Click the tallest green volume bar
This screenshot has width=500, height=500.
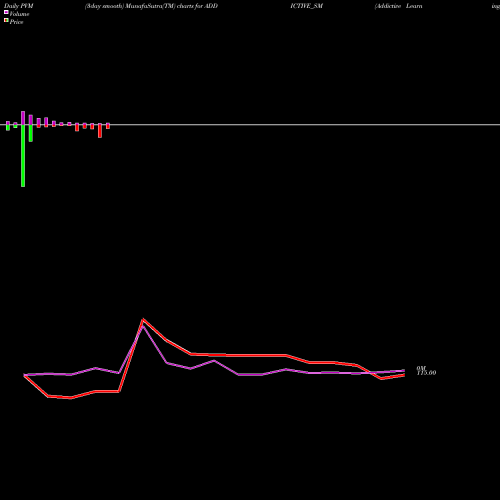pos(23,156)
